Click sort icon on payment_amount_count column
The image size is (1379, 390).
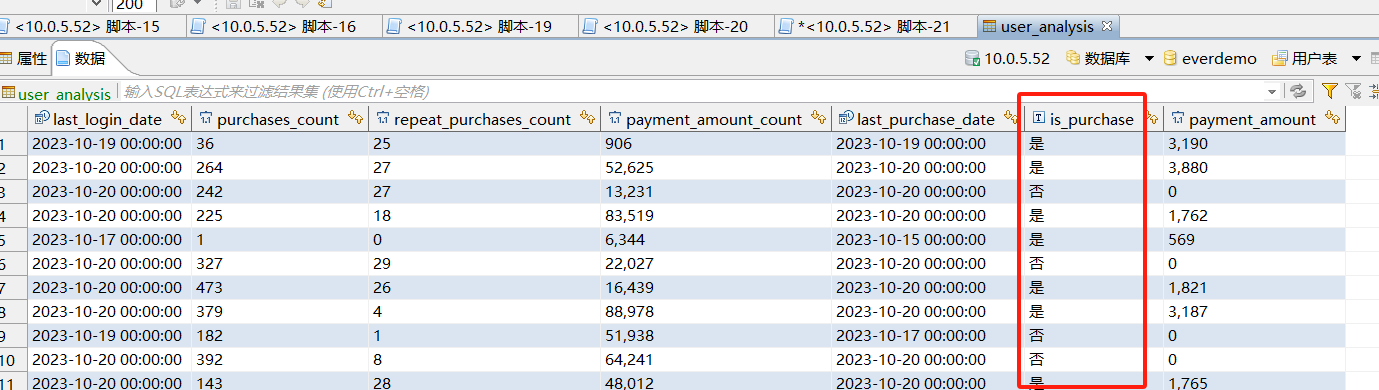point(820,118)
